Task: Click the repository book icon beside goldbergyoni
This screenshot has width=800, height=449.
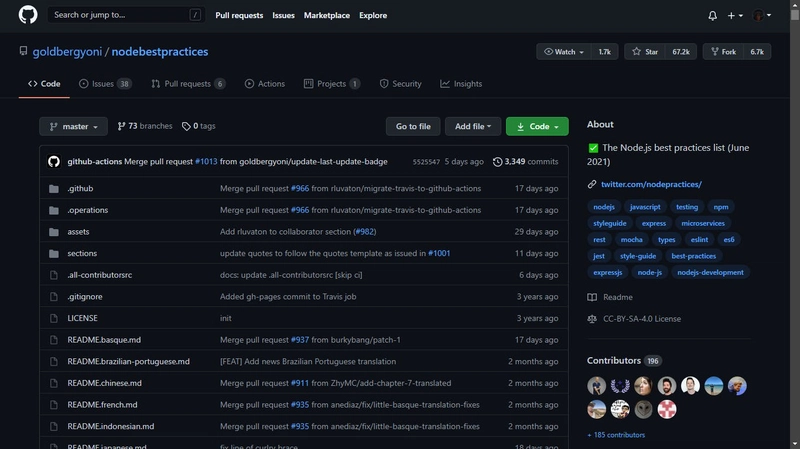Action: [23, 51]
